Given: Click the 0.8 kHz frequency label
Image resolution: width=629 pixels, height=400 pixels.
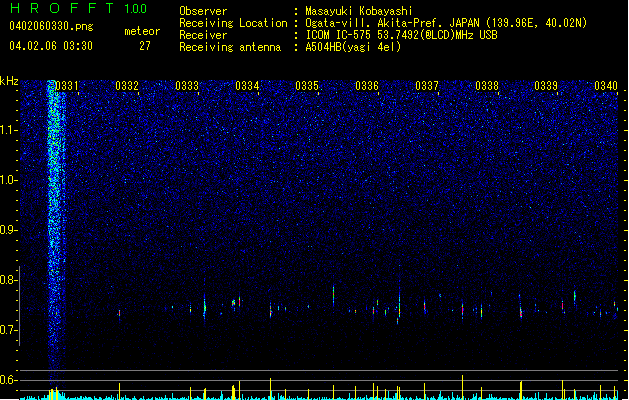Looking at the screenshot, I should click(8, 280).
